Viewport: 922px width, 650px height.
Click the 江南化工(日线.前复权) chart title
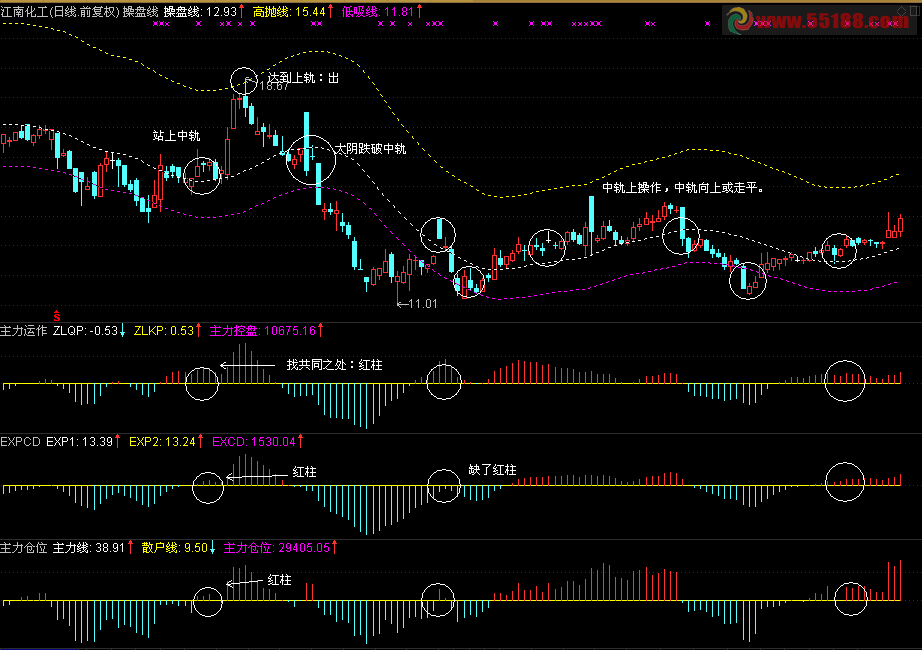[x=60, y=11]
